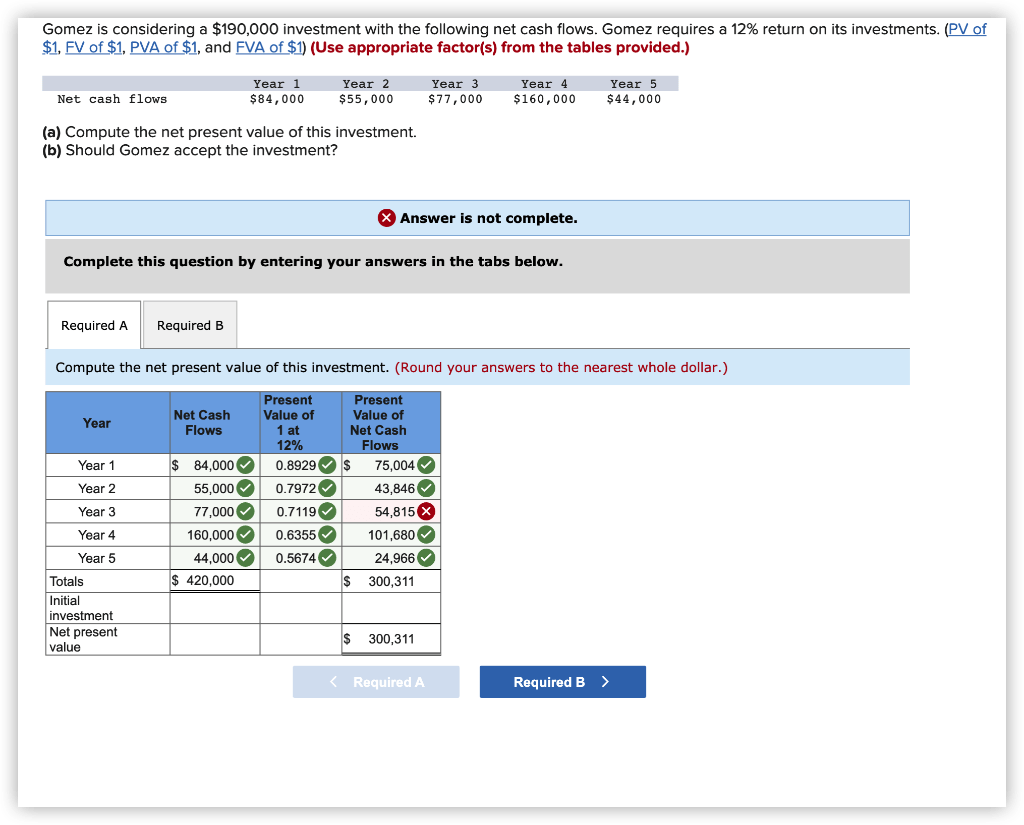Edit Year 1 present value 75,004 field

point(391,465)
